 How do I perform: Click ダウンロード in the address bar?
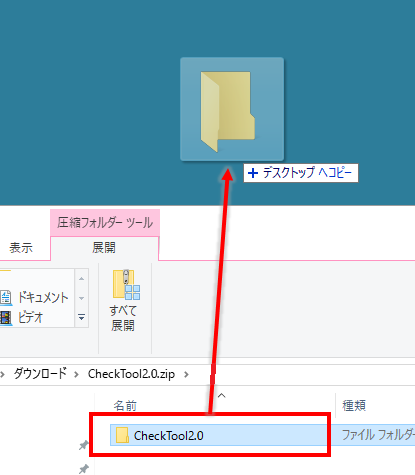(x=40, y=374)
